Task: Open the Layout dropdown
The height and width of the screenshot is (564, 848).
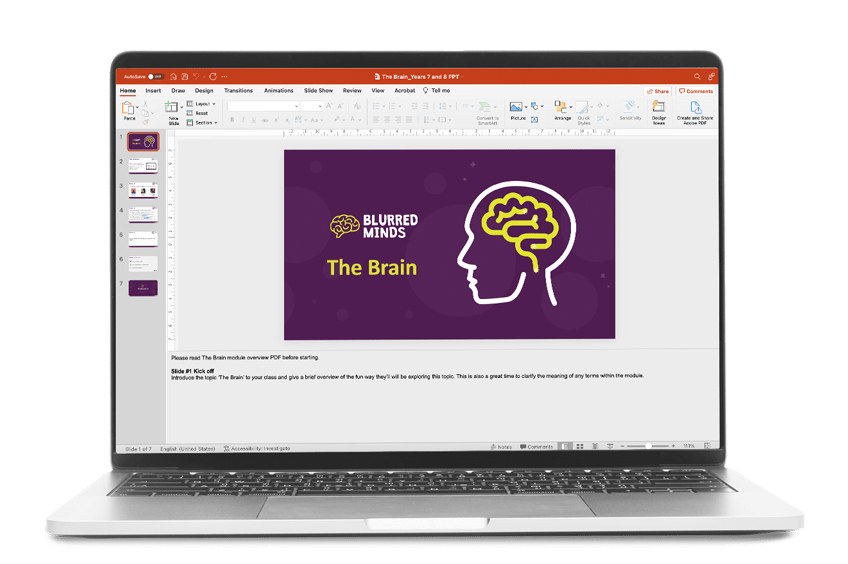Action: [201, 104]
